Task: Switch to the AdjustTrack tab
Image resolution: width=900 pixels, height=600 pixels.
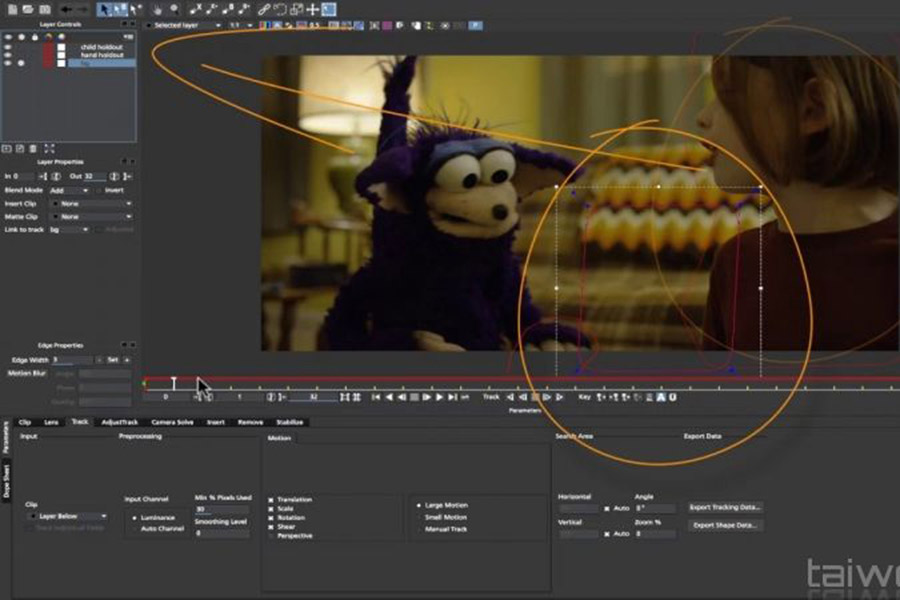Action: [122, 423]
